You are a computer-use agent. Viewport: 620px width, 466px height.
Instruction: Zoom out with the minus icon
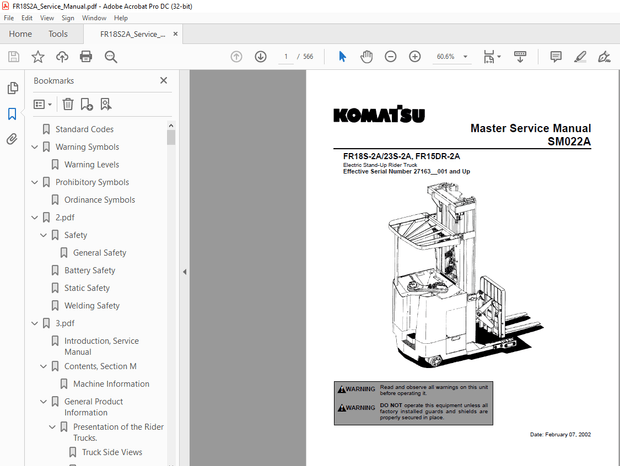(x=391, y=57)
